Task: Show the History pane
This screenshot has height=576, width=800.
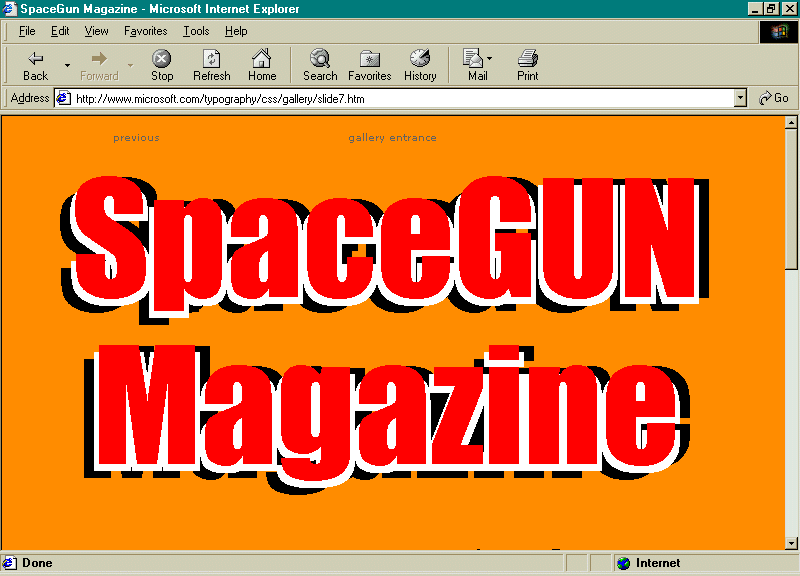Action: click(420, 65)
